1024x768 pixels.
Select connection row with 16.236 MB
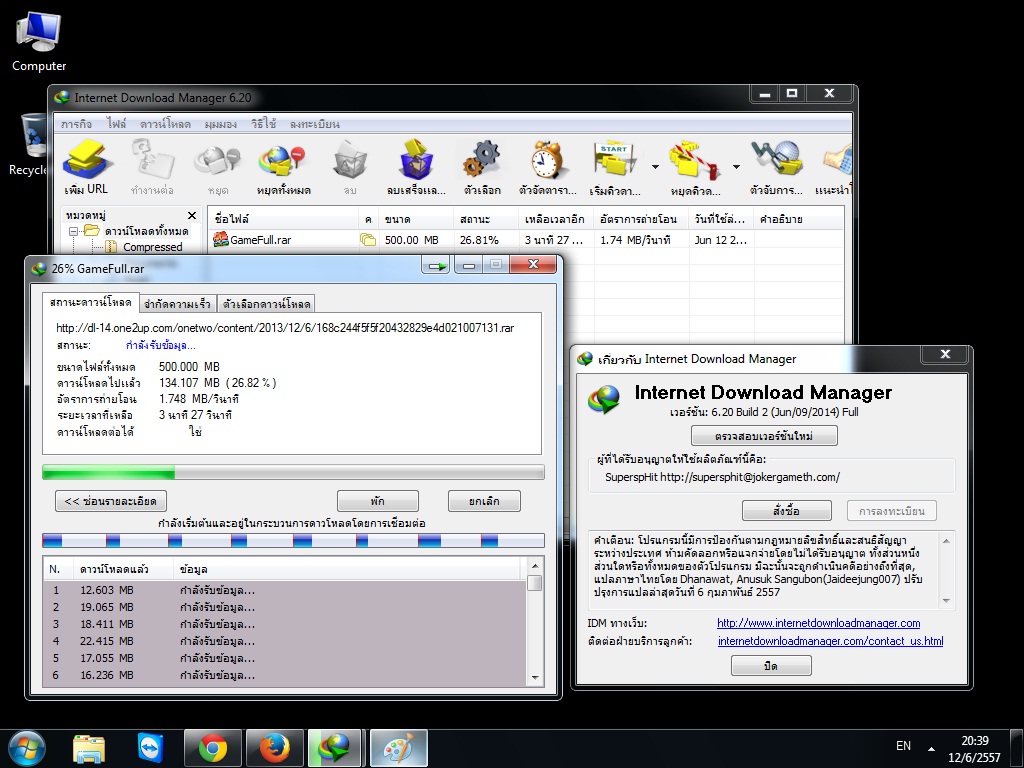tap(284, 675)
